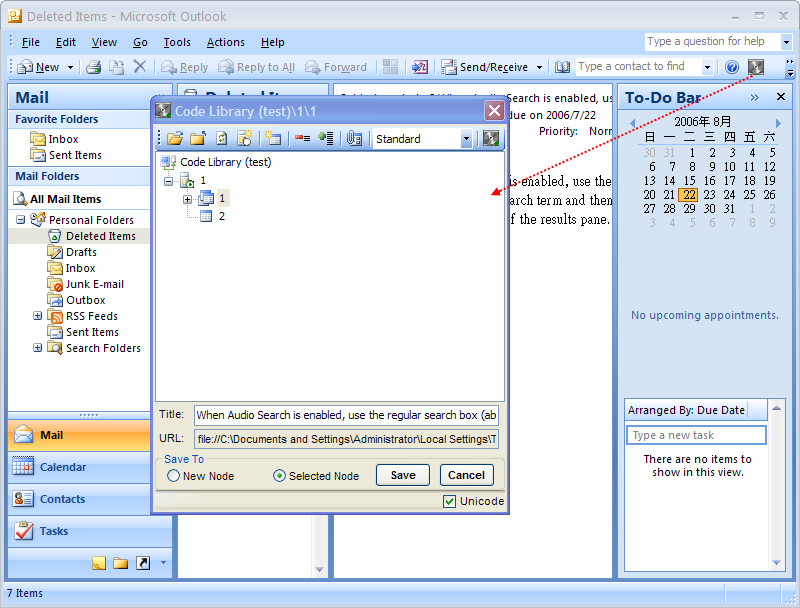Click the Print icon in Outlook toolbar

93,67
